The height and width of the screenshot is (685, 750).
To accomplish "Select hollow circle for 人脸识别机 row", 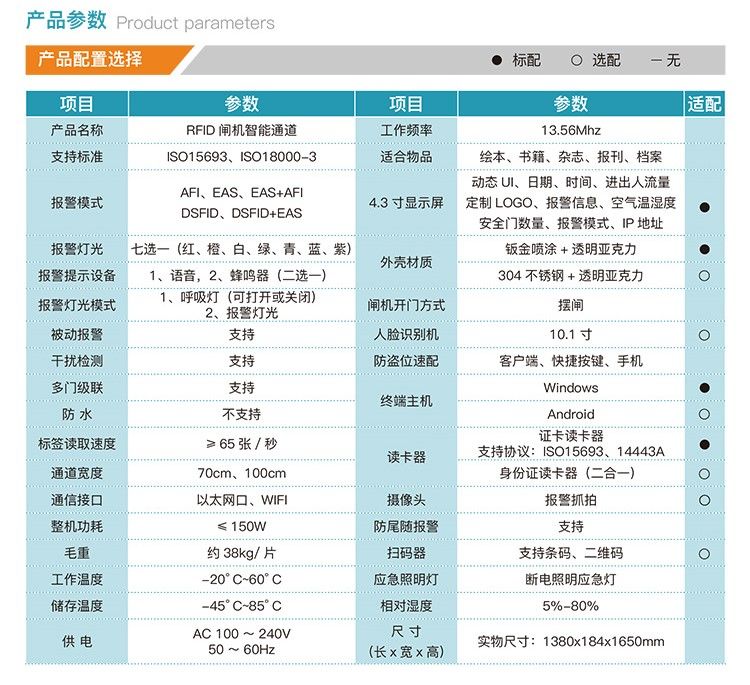I will click(704, 335).
